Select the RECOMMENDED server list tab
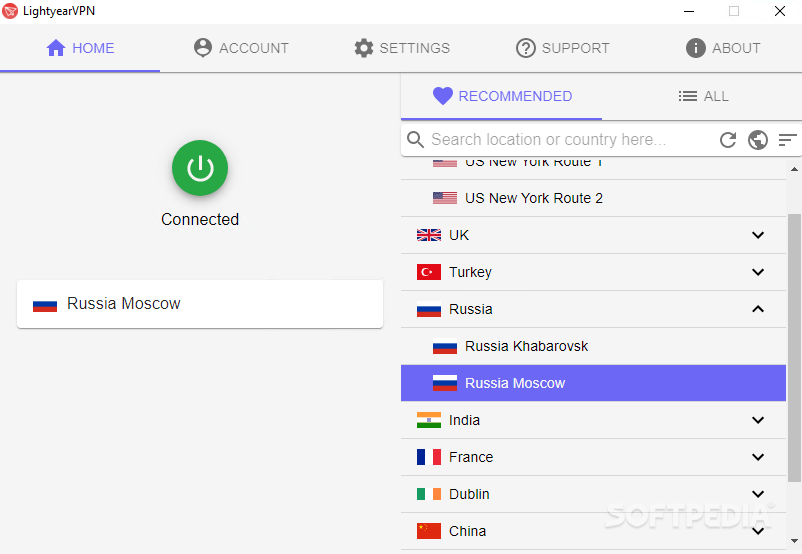This screenshot has height=554, width=802. (x=502, y=96)
